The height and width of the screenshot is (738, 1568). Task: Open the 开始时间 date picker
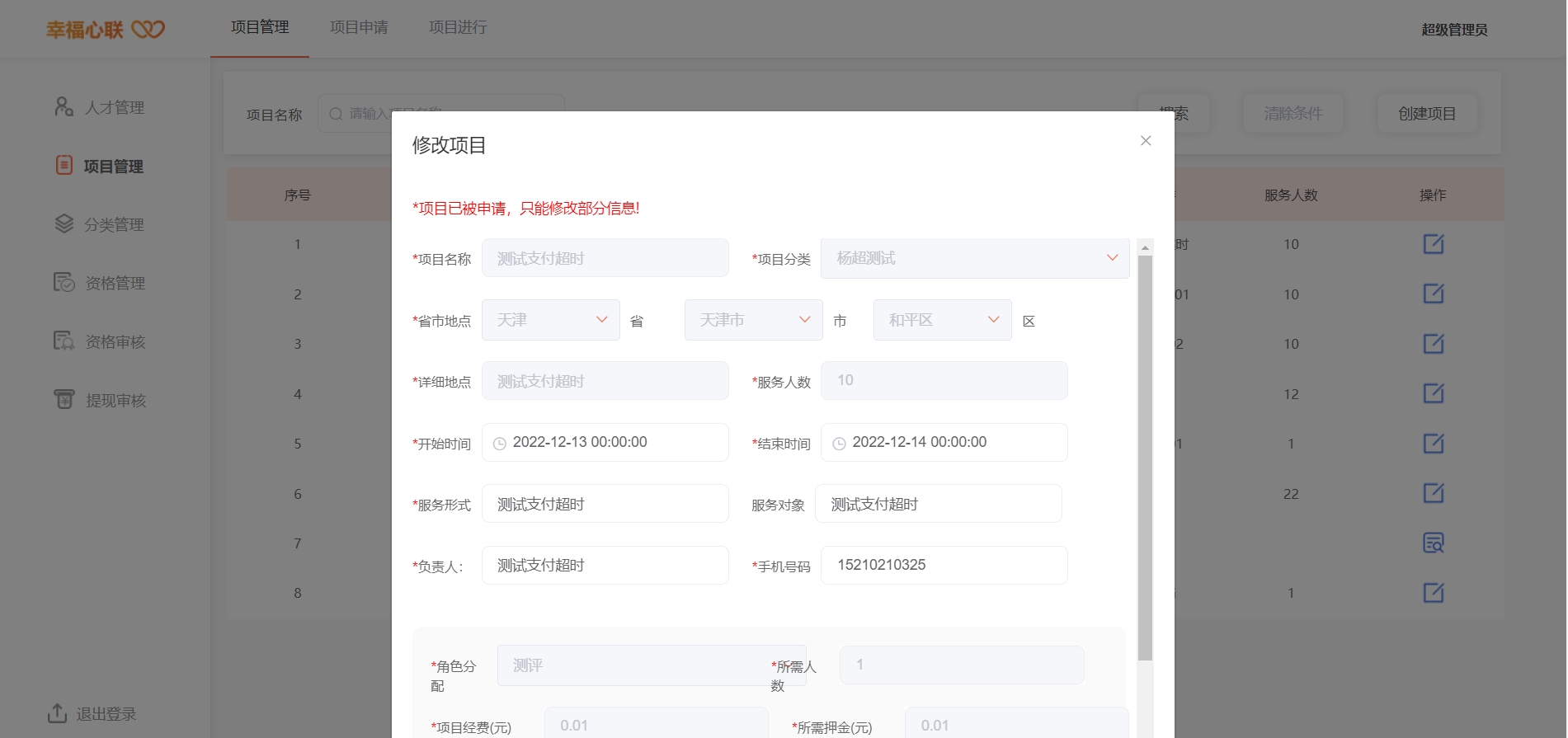click(605, 443)
